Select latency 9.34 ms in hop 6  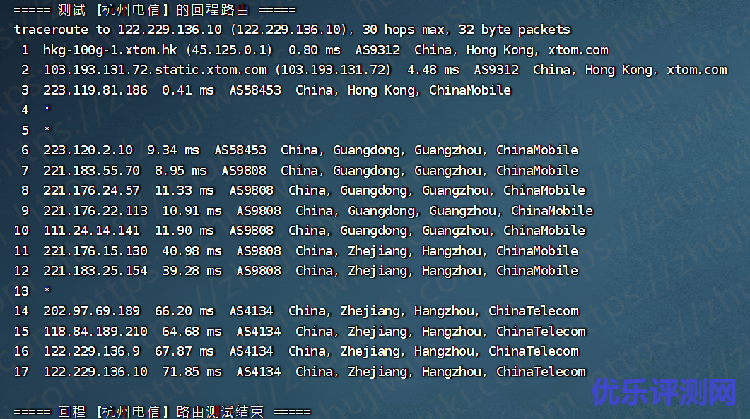173,150
